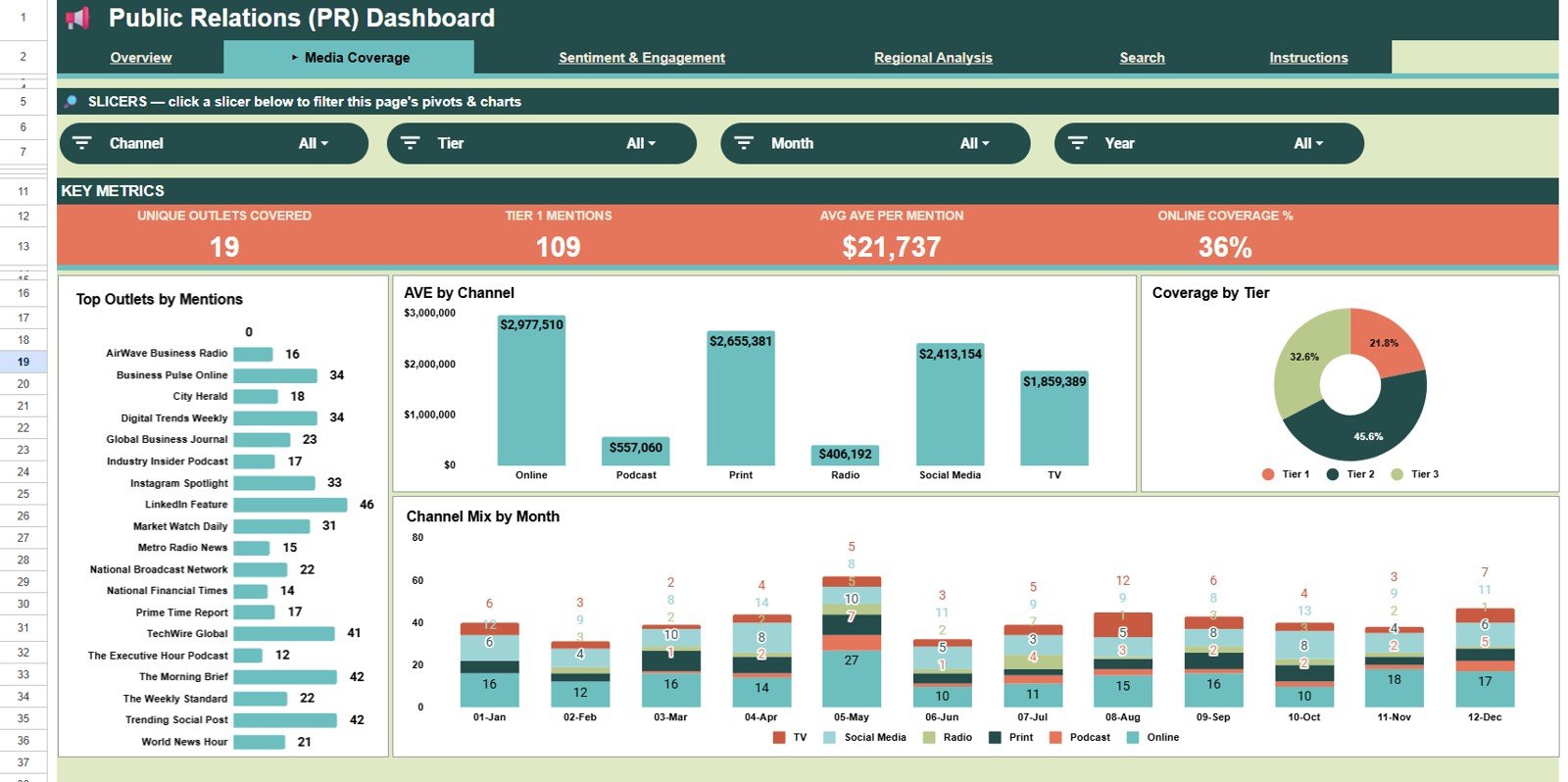Switch to the Regional Analysis tab
Image resolution: width=1568 pixels, height=782 pixels.
pyautogui.click(x=933, y=58)
